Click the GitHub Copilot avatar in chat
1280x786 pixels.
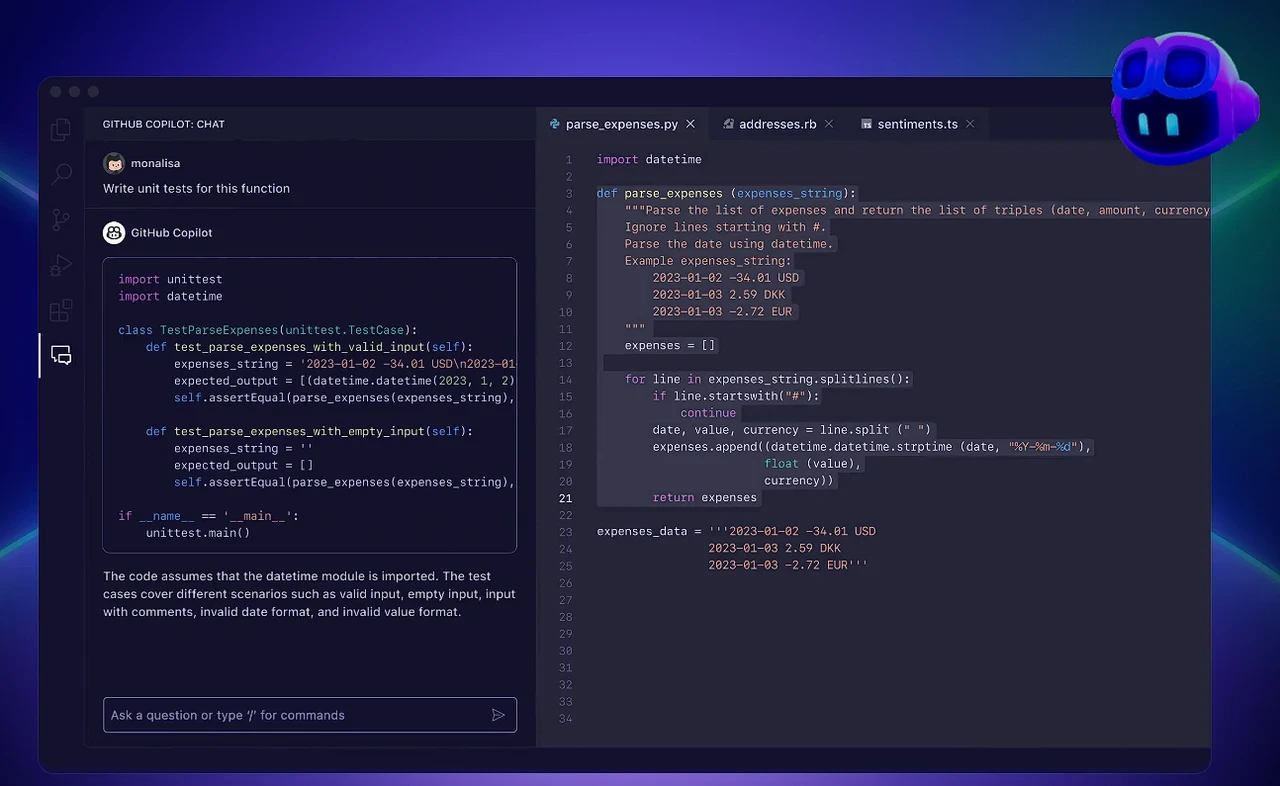click(x=113, y=232)
